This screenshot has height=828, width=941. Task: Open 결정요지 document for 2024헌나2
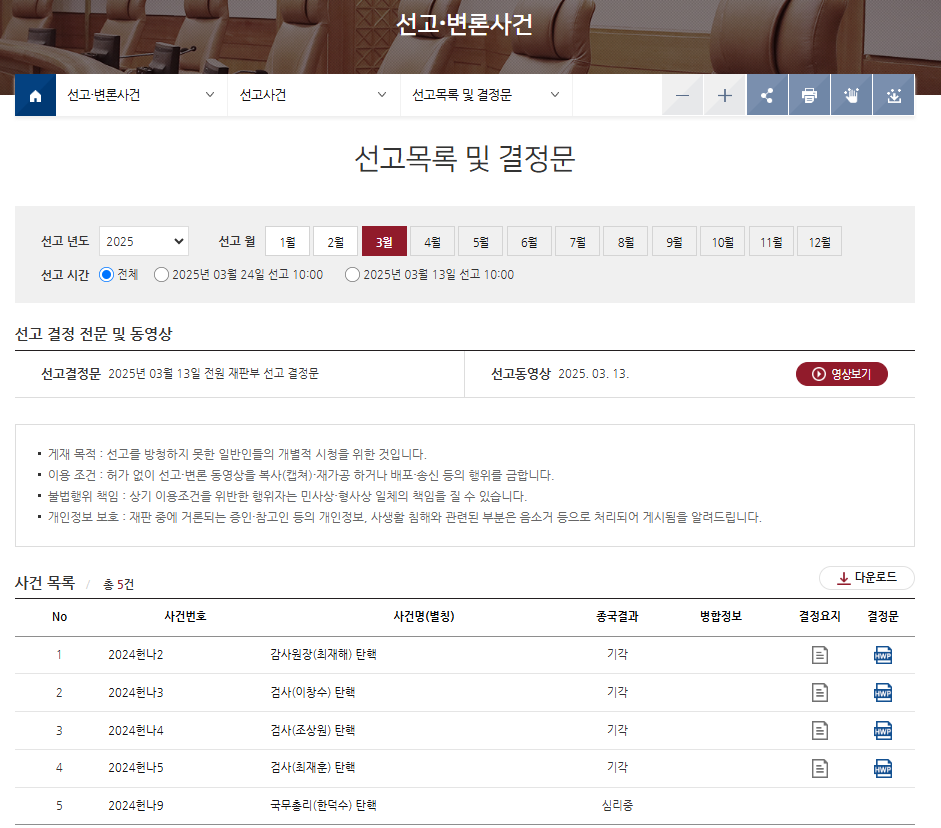[819, 655]
